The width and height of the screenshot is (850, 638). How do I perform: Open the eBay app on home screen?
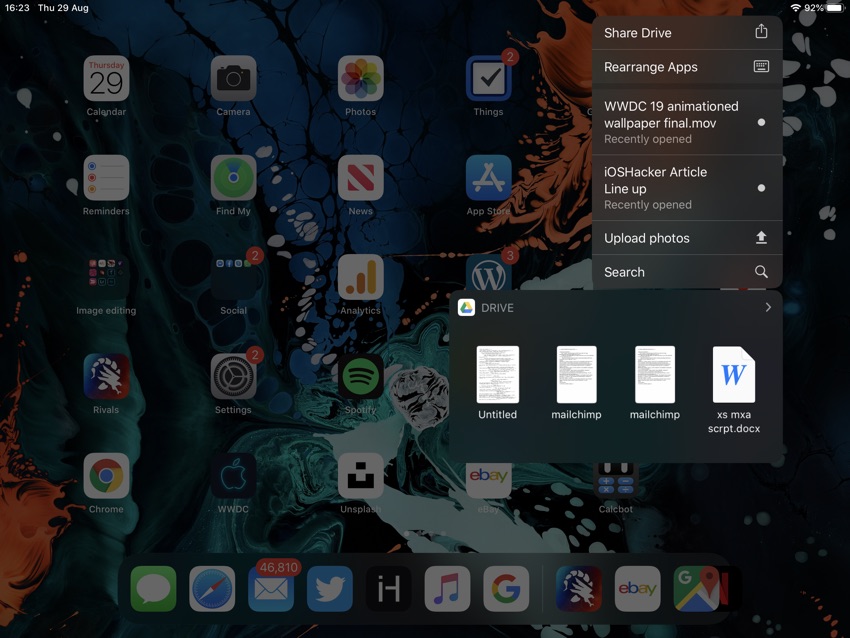coord(488,480)
